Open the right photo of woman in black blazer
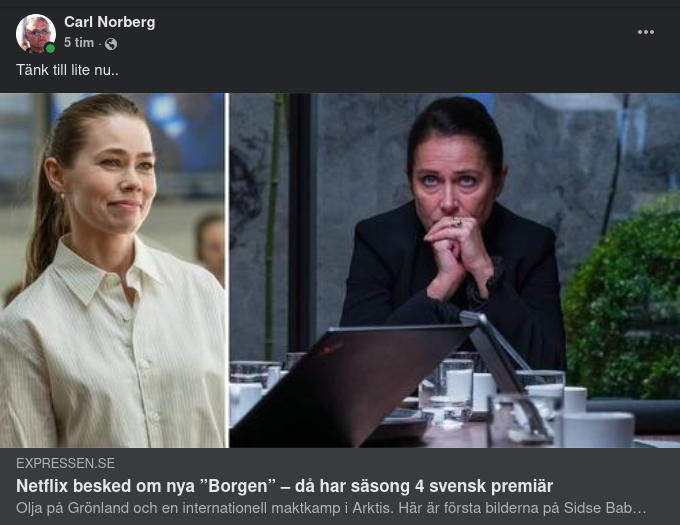Viewport: 680px width, 525px height. pos(454,271)
